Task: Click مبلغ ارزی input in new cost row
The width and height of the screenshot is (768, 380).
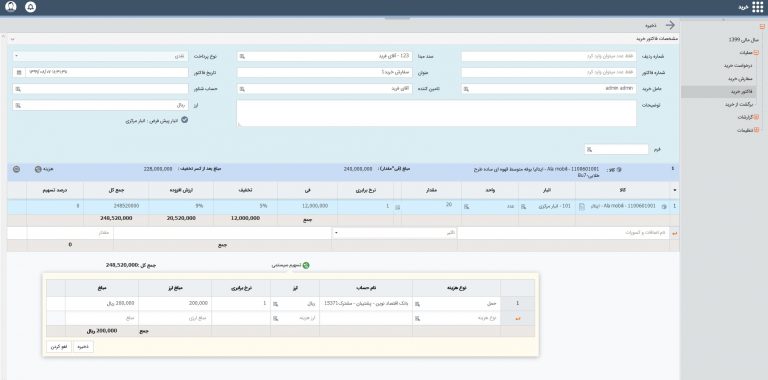Action: click(175, 319)
